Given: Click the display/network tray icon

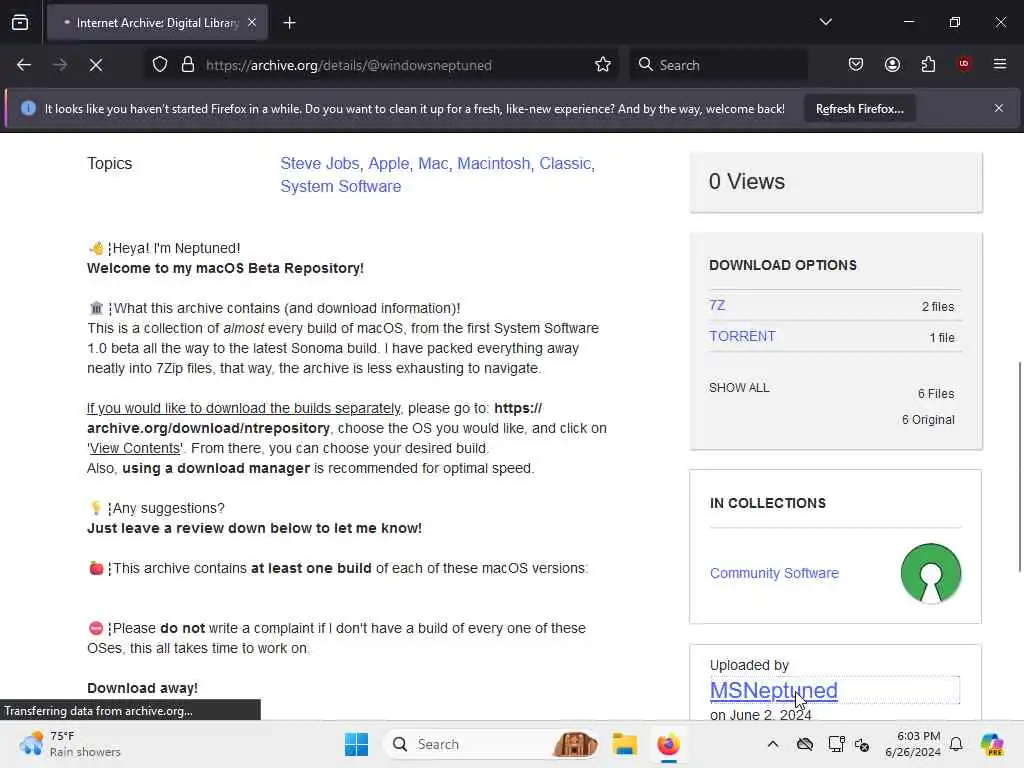Looking at the screenshot, I should coord(836,744).
